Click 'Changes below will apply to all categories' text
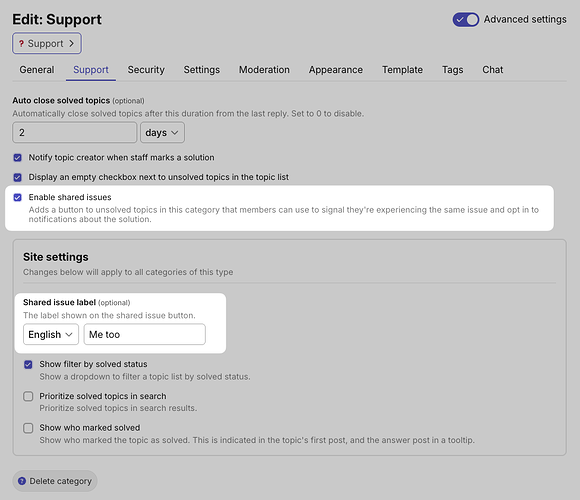 [128, 272]
